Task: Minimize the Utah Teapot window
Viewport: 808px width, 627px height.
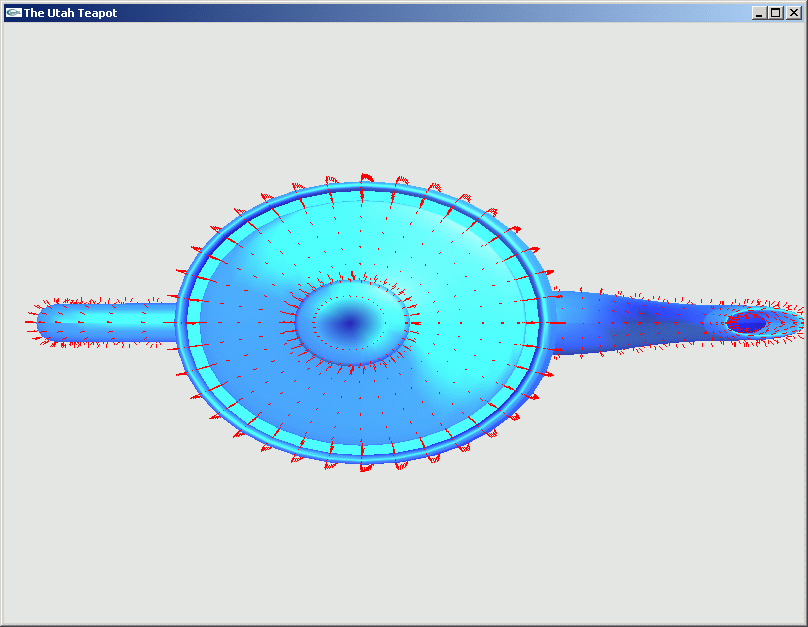Action: click(x=758, y=13)
